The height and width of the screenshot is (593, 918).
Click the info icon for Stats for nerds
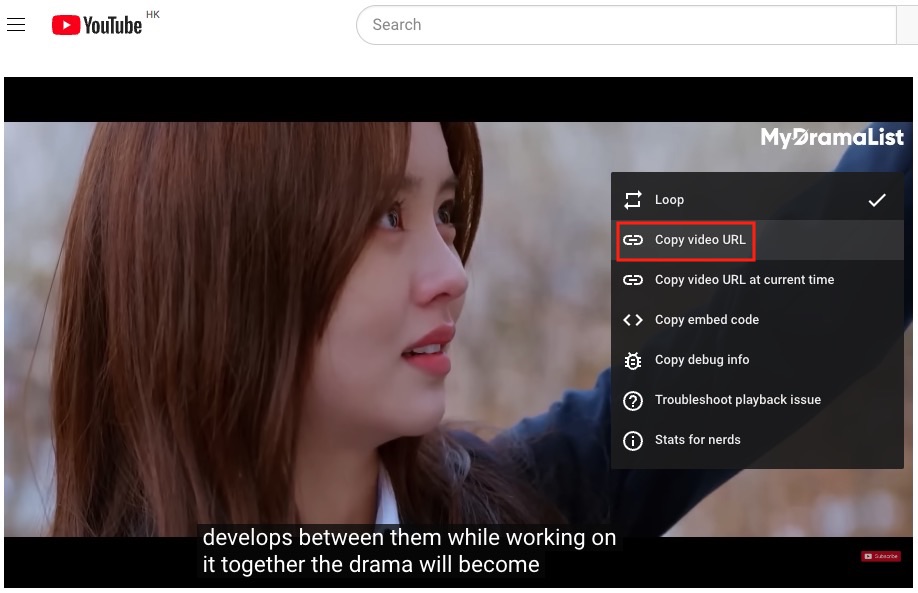coord(633,440)
